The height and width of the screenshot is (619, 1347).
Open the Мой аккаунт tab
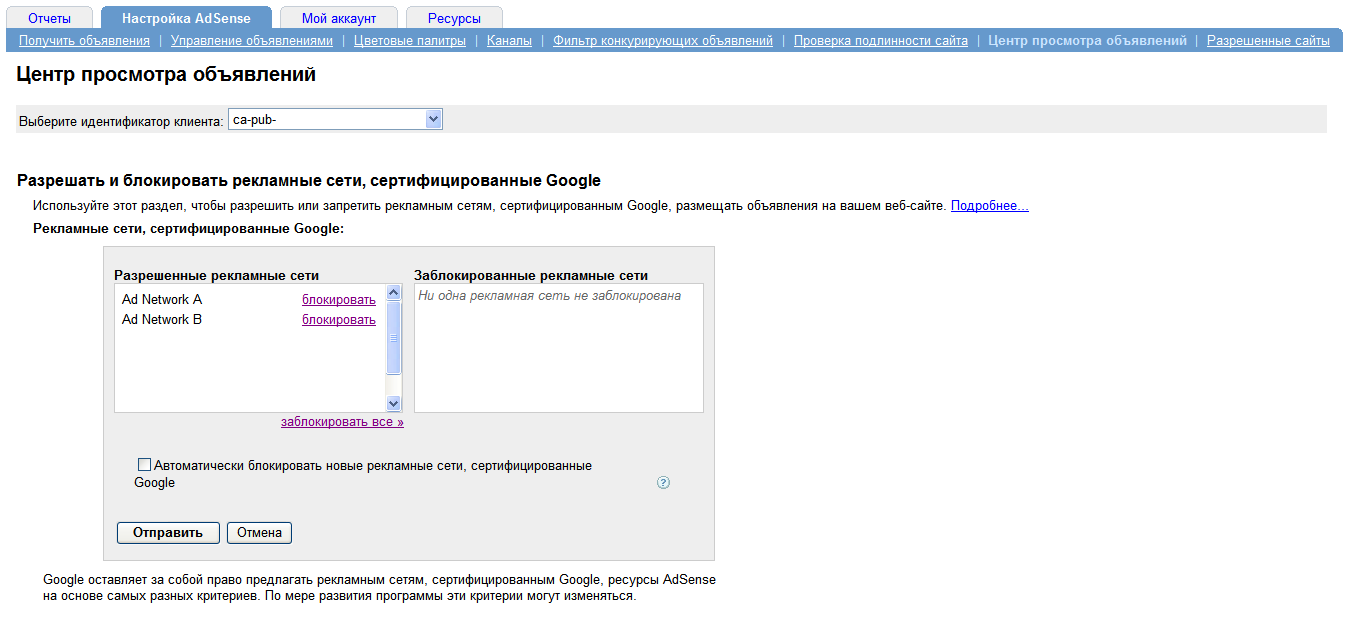point(339,18)
